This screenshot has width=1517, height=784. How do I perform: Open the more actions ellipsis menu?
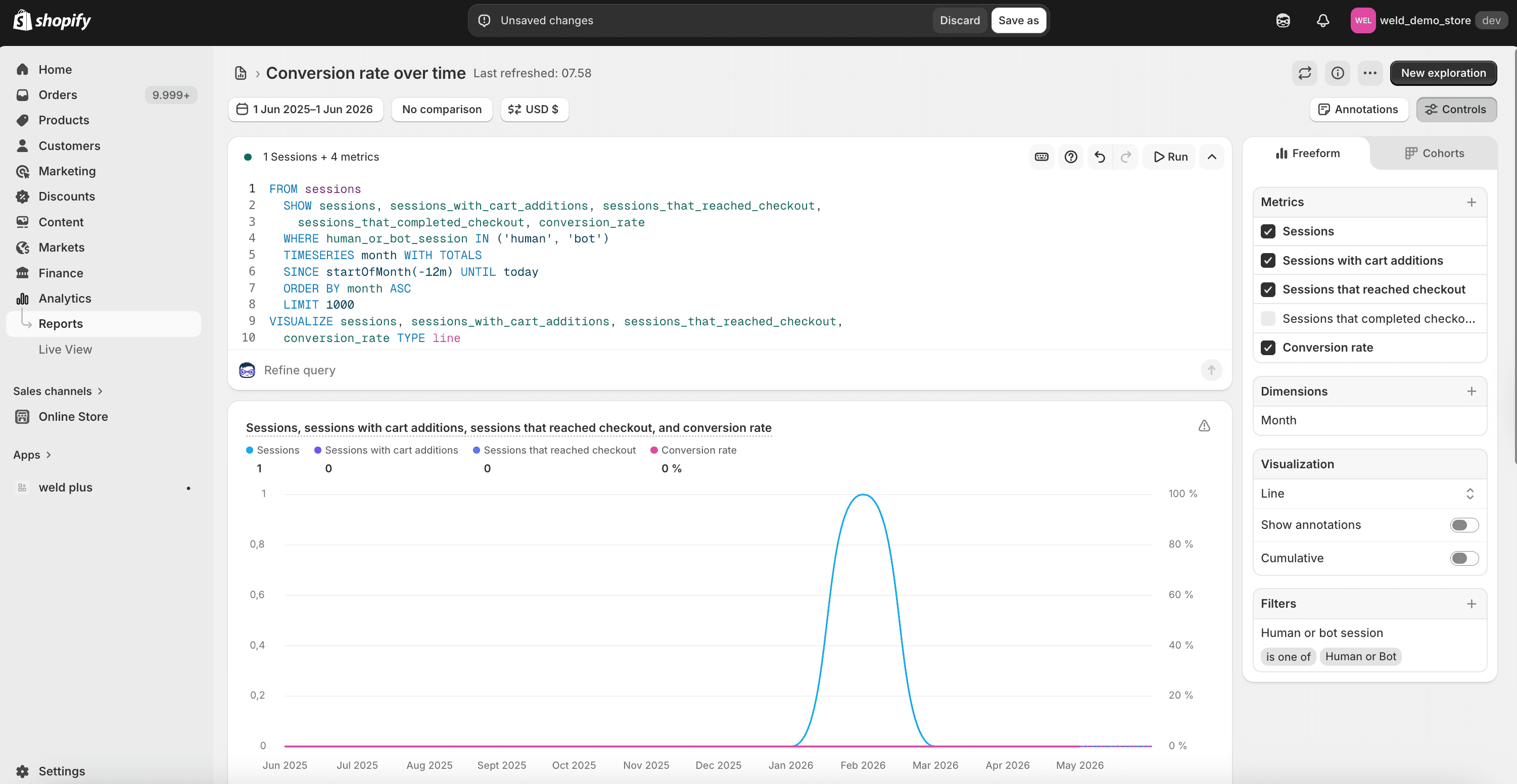[1370, 73]
